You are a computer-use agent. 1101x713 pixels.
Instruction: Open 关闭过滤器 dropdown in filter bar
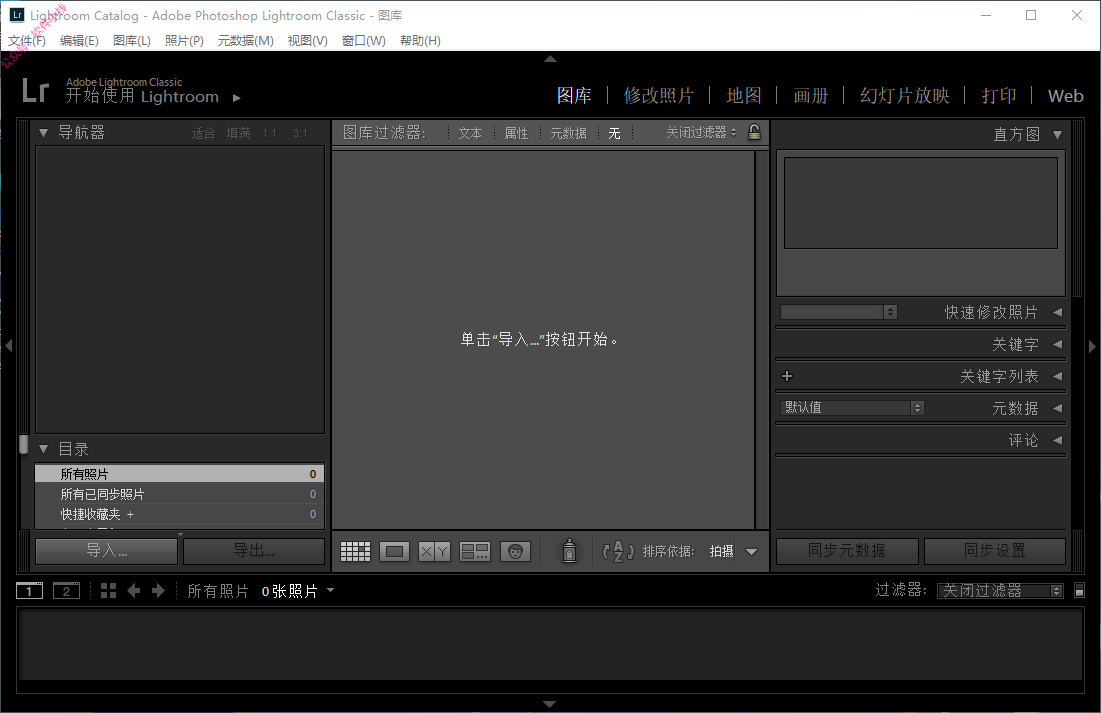(x=701, y=132)
